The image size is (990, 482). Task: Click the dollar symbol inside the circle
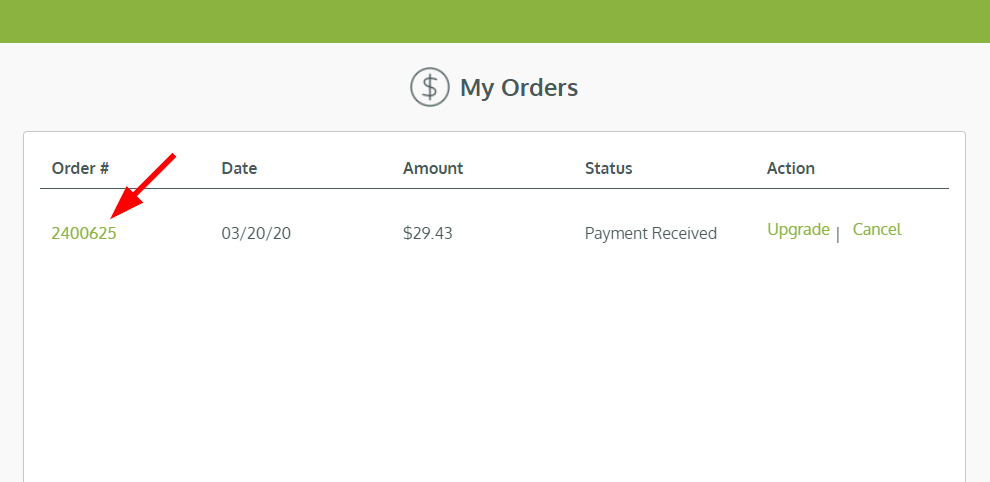point(429,87)
